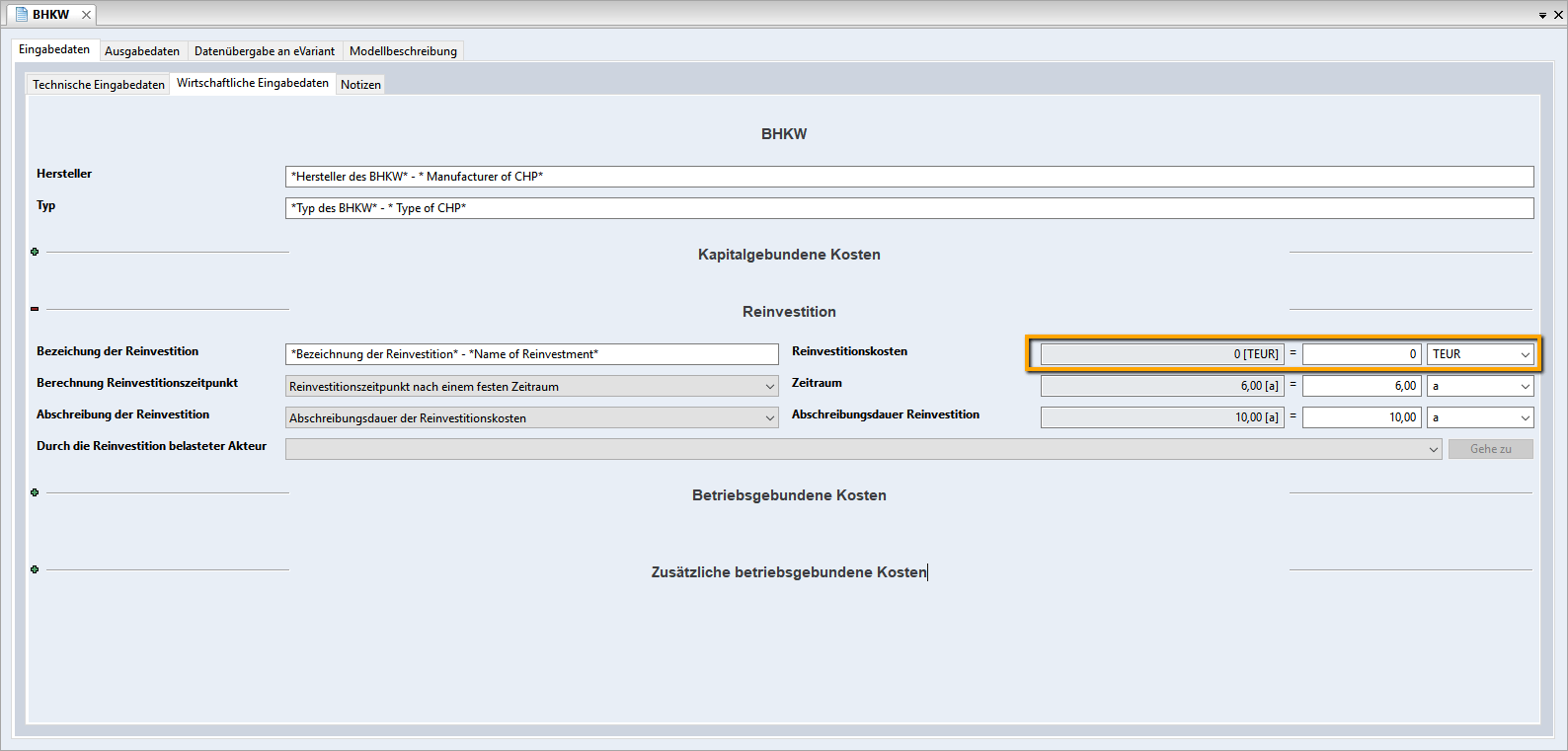Image resolution: width=1568 pixels, height=751 pixels.
Task: Switch to Ausgabedaten tab
Action: pyautogui.click(x=142, y=51)
